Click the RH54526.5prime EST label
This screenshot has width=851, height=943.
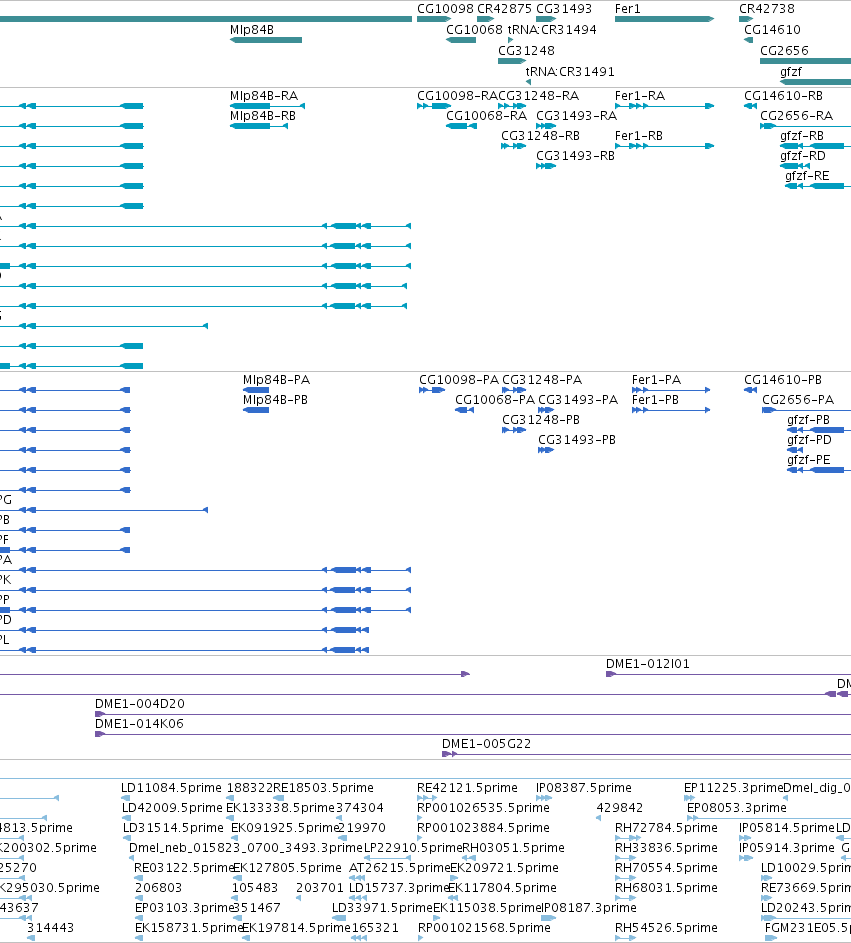[666, 927]
